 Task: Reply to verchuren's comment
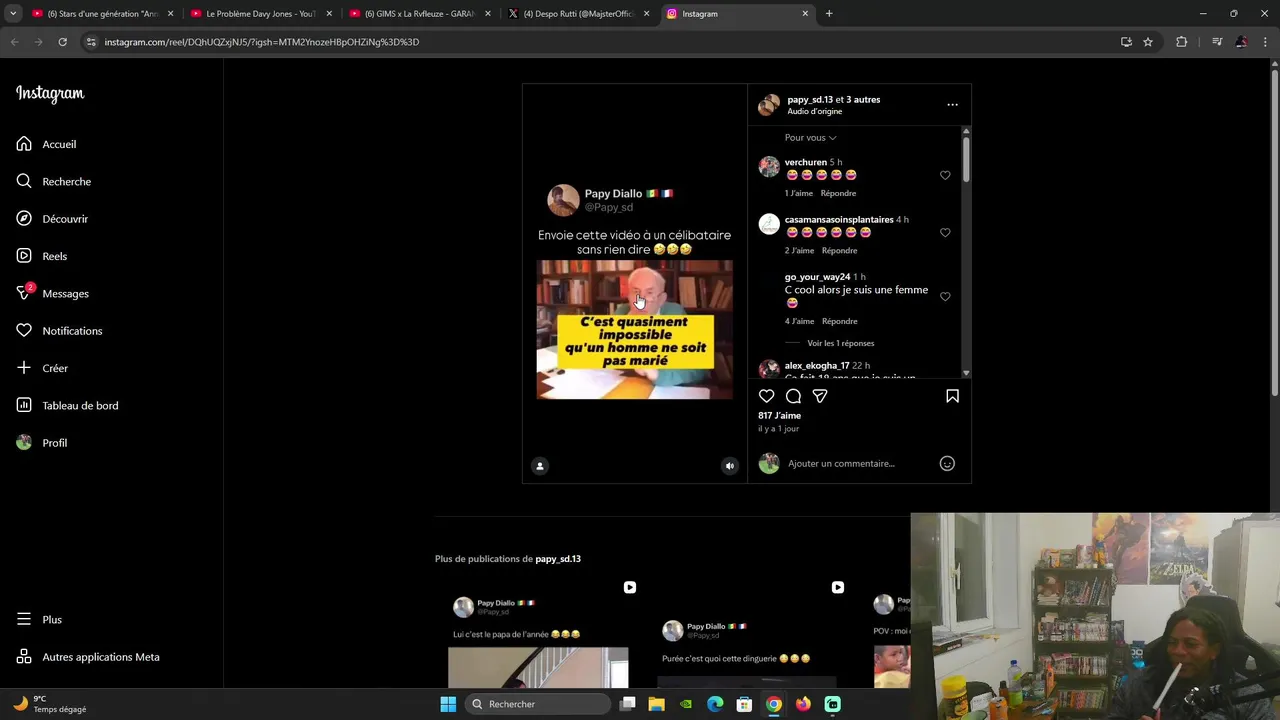pyautogui.click(x=838, y=193)
